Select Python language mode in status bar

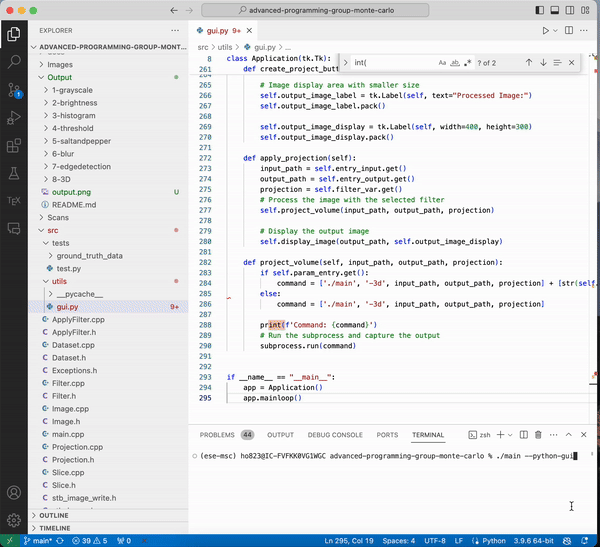(494, 541)
